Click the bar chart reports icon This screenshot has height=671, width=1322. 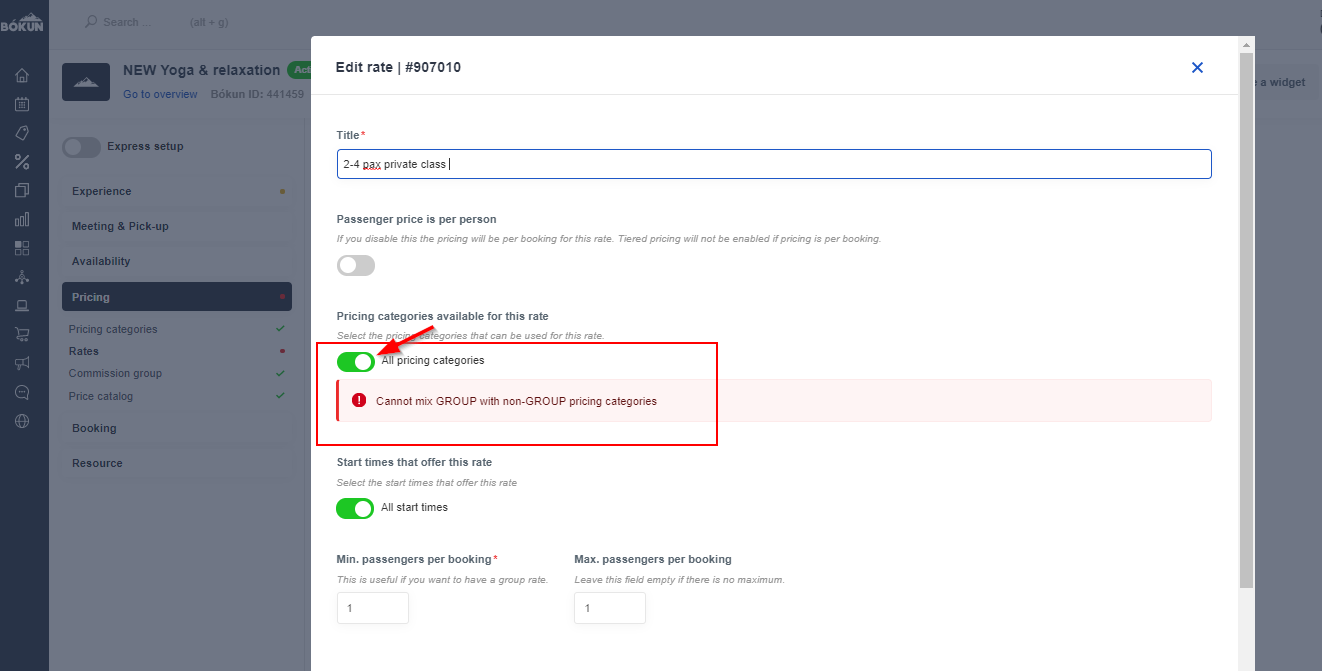point(22,219)
